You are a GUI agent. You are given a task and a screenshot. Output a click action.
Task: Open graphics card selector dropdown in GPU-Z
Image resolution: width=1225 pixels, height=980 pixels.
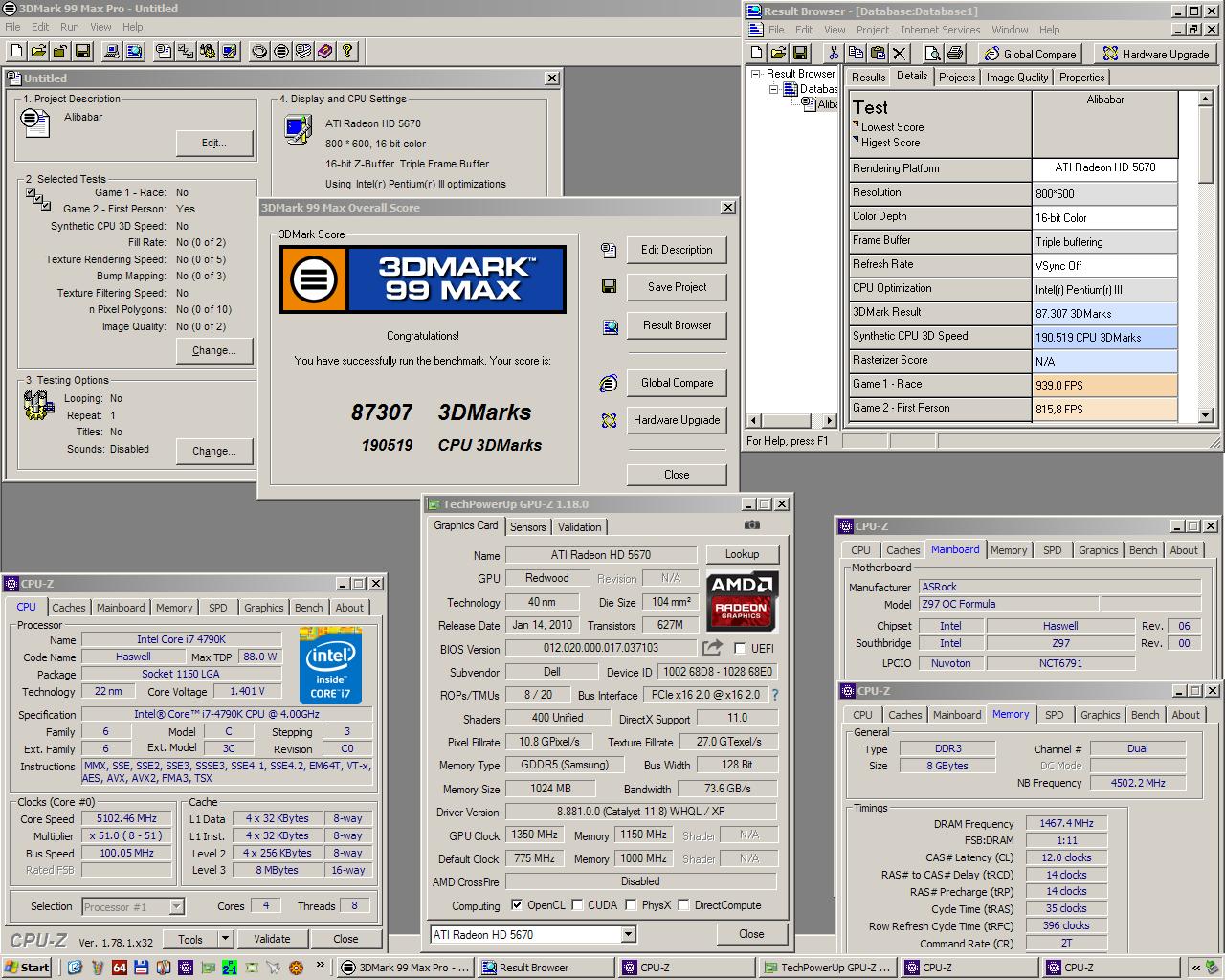(x=629, y=935)
